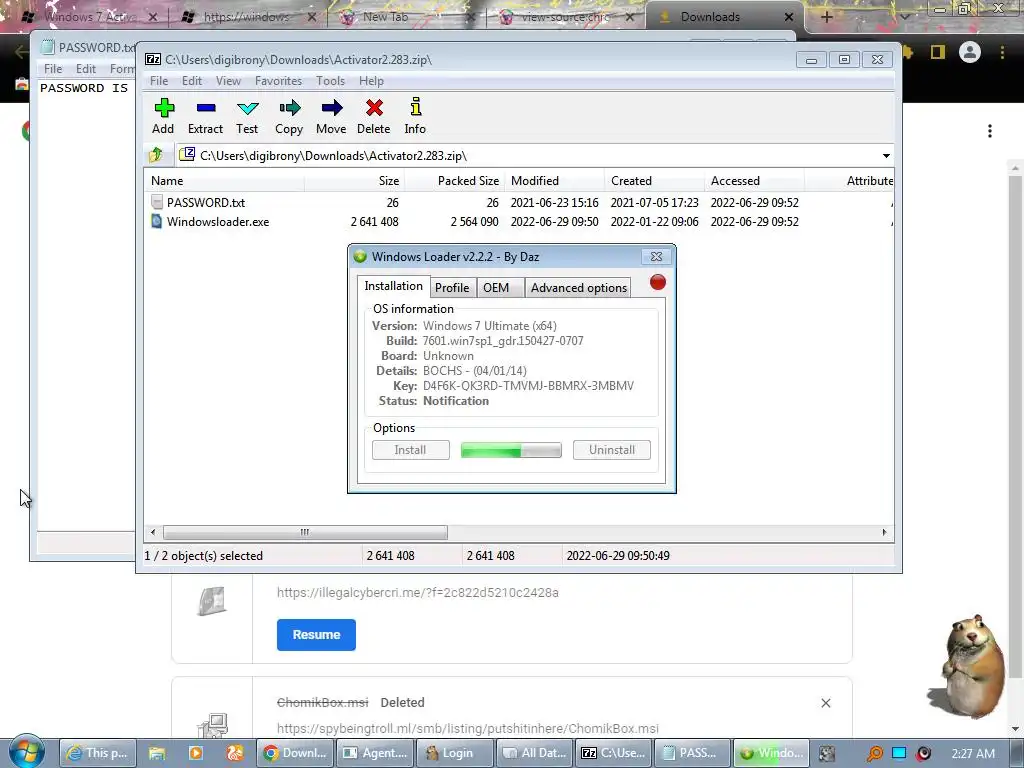Open the Internet Explorer taskbar item
1024x768 pixels.
pyautogui.click(x=97, y=753)
